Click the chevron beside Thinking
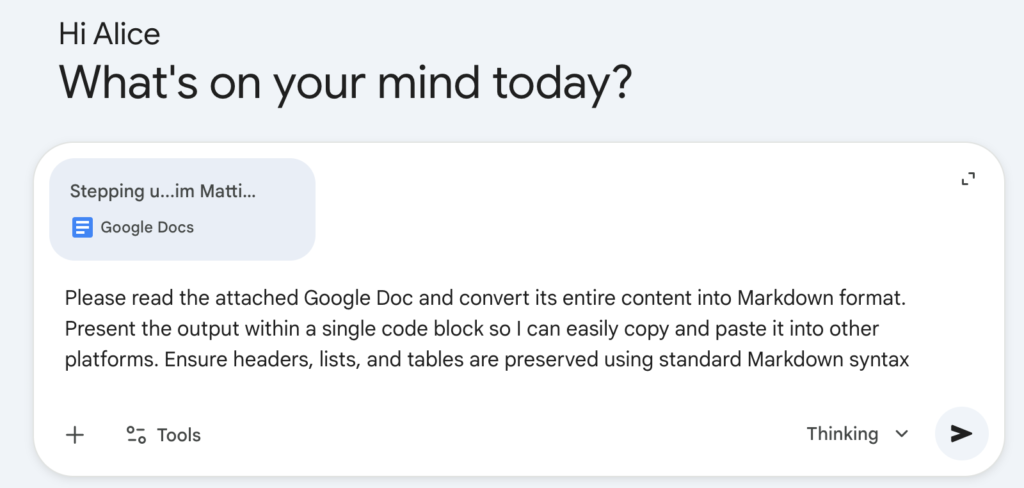The width and height of the screenshot is (1024, 488). pyautogui.click(x=902, y=434)
